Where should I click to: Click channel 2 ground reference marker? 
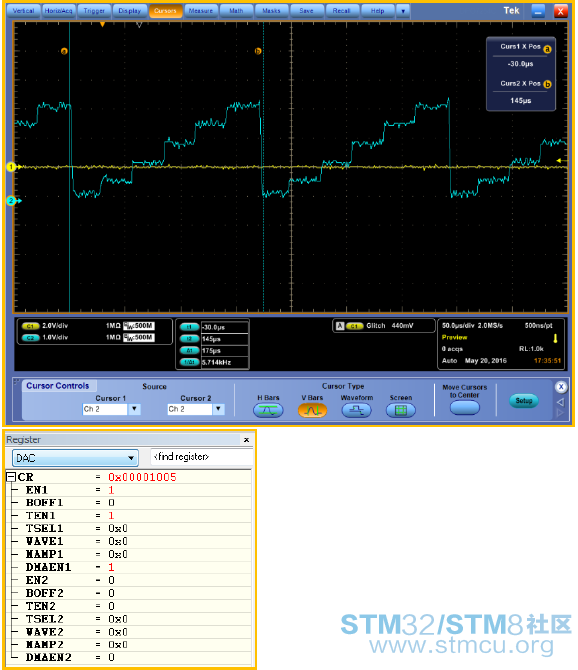coord(12,200)
